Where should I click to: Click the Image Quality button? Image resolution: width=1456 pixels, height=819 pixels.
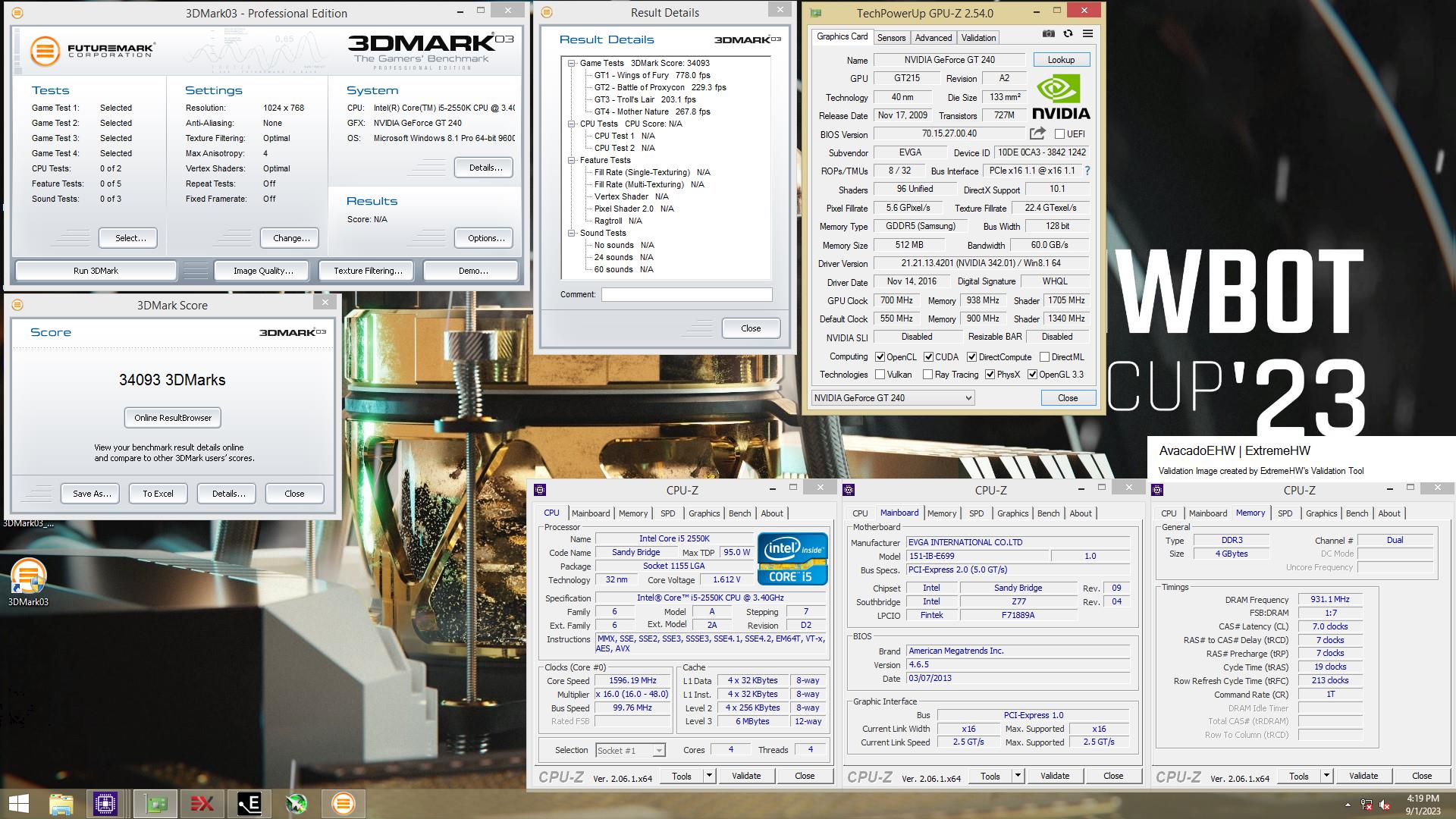pyautogui.click(x=263, y=271)
